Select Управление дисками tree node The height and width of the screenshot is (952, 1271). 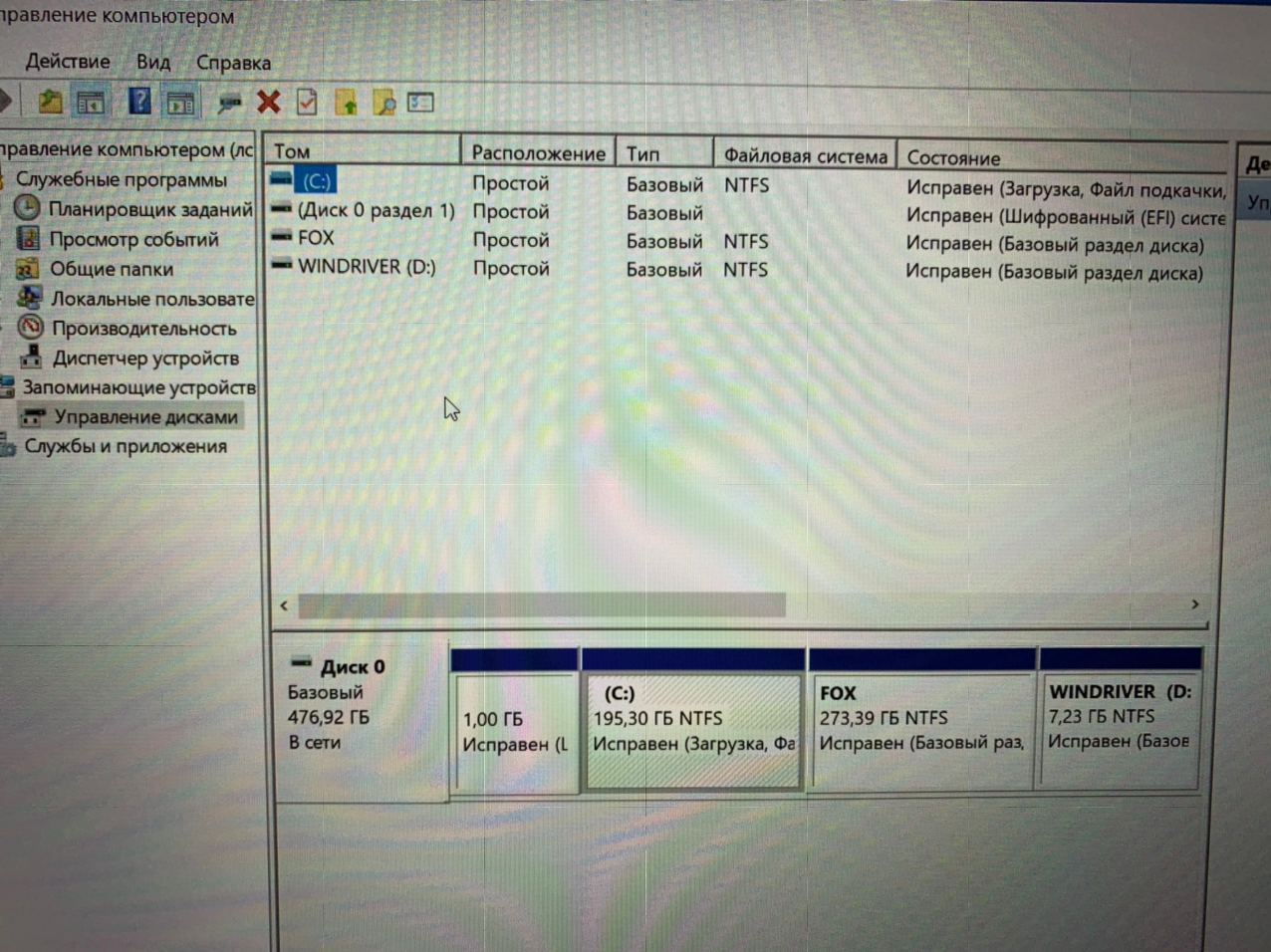pyautogui.click(x=146, y=416)
